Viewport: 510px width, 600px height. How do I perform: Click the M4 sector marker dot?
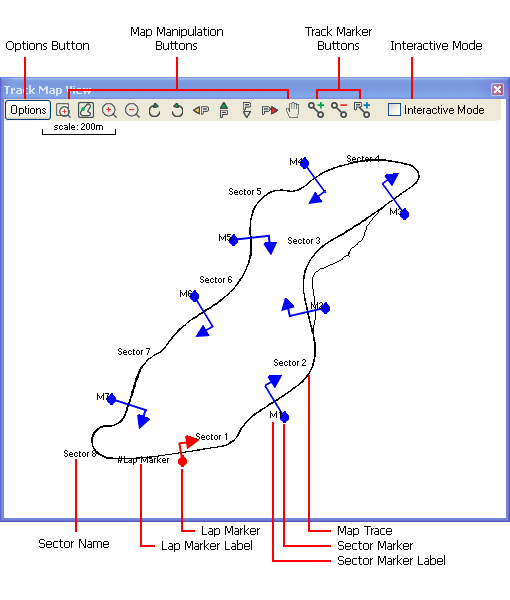(x=305, y=163)
